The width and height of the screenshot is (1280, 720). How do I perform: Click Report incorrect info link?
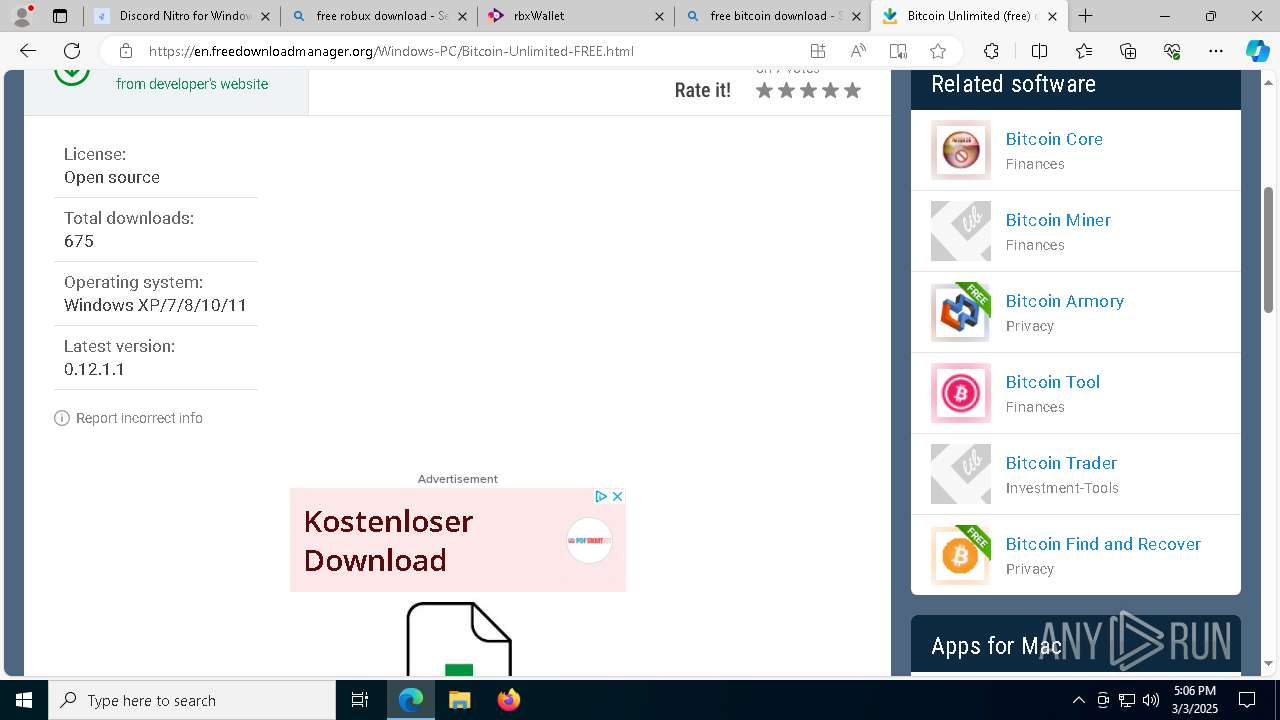click(x=139, y=418)
